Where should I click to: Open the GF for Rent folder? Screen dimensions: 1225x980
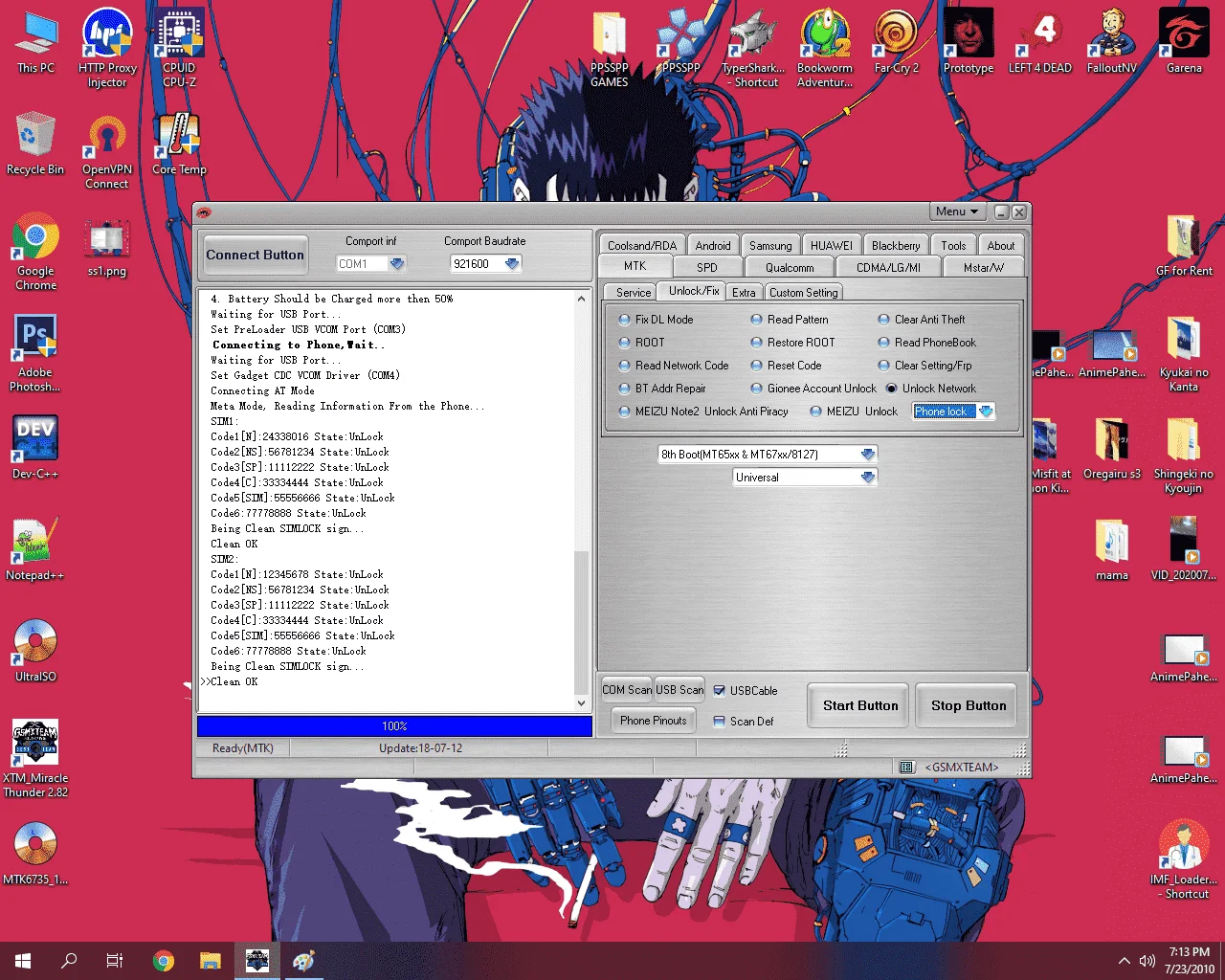click(x=1184, y=245)
